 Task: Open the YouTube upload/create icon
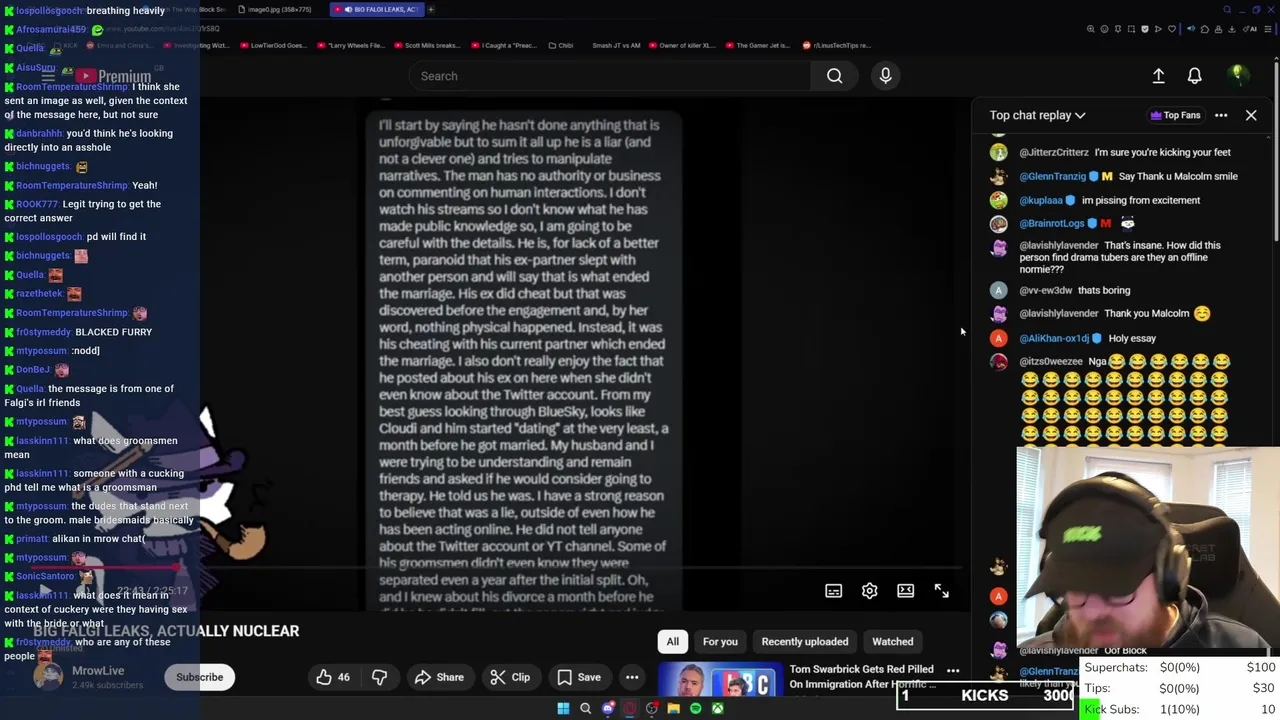1158,76
